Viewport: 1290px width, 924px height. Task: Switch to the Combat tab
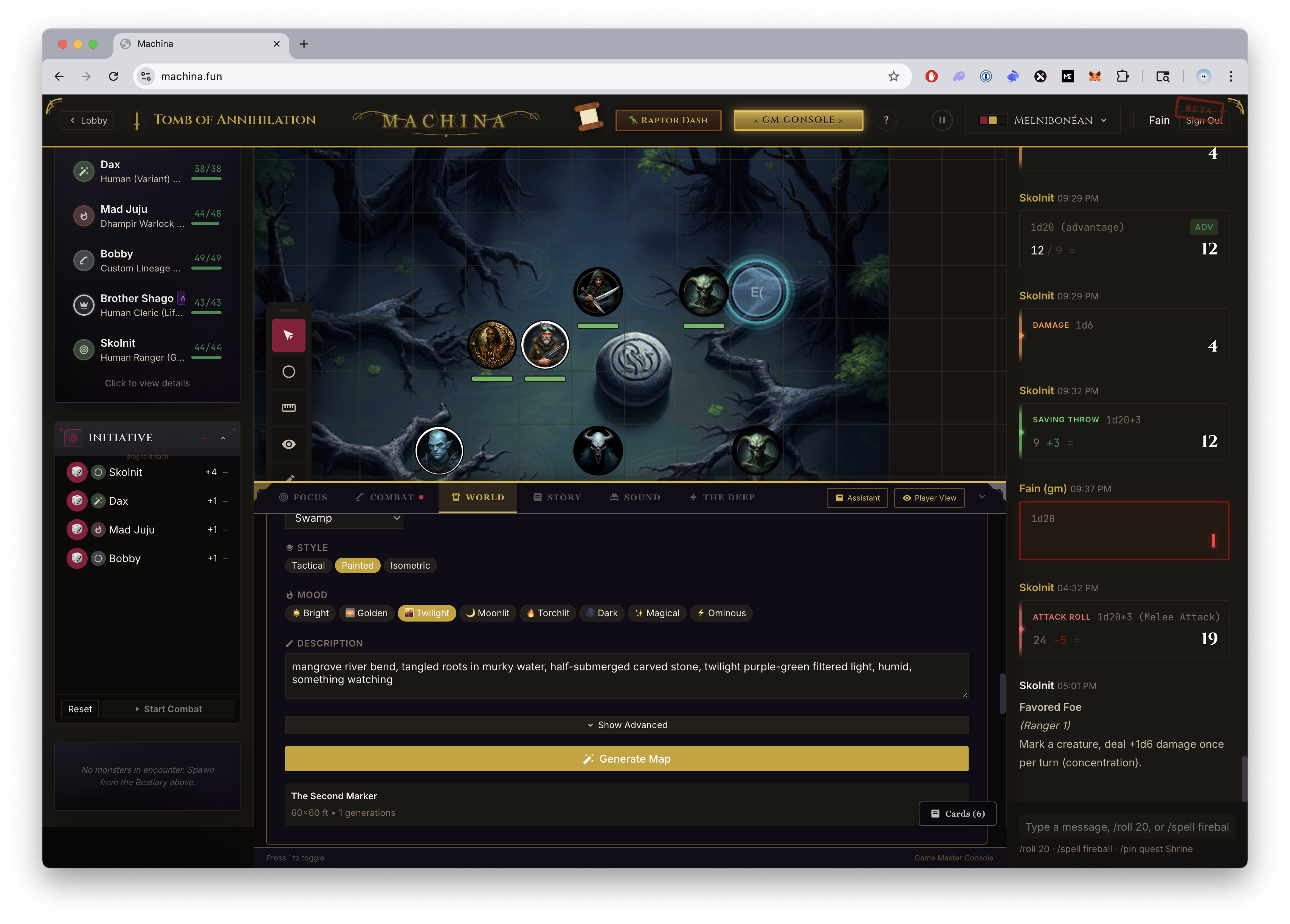(x=390, y=497)
